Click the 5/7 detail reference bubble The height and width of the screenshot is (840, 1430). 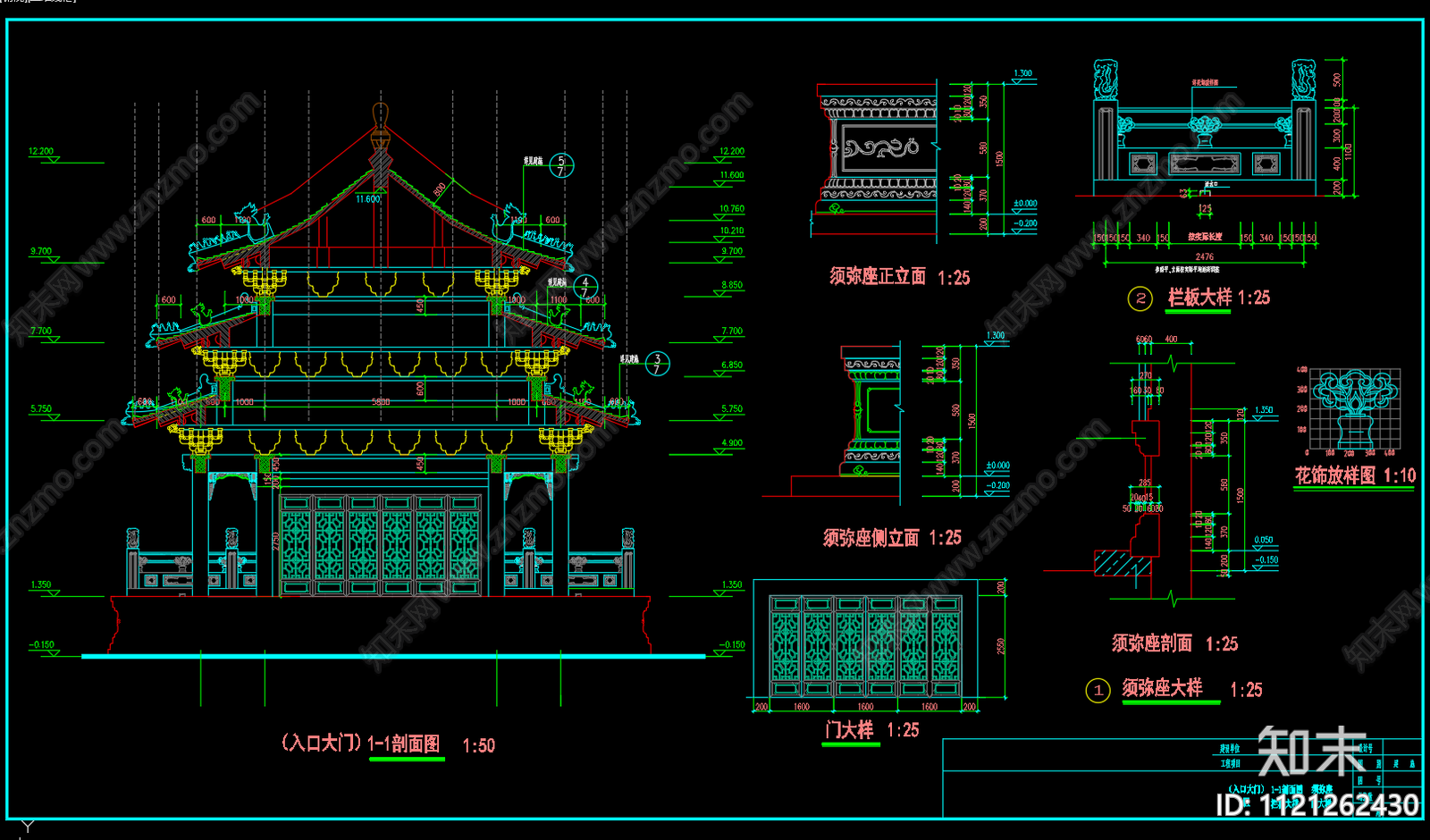tap(561, 165)
